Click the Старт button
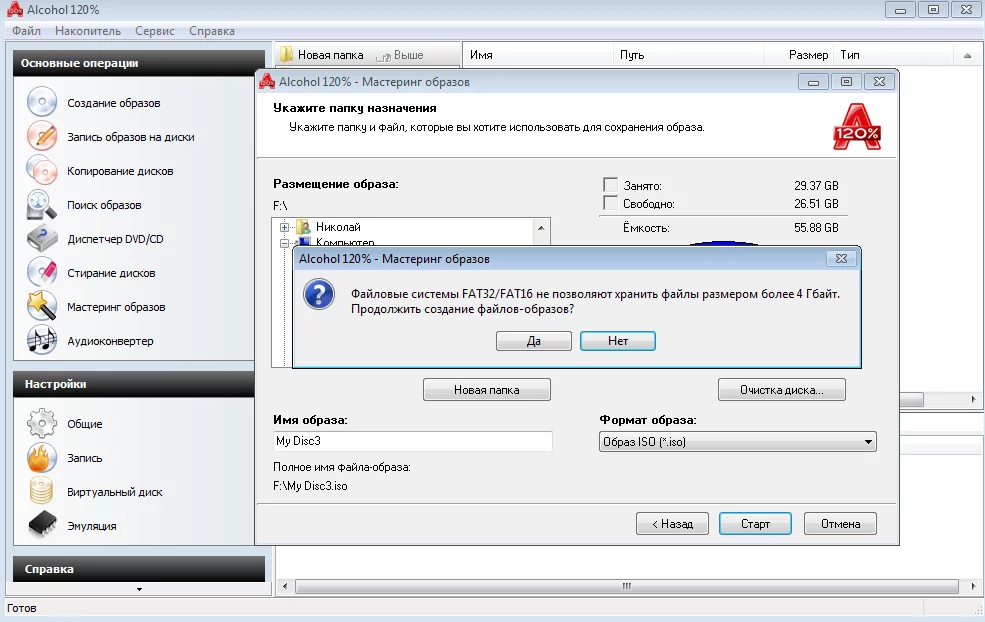This screenshot has height=622, width=985. tap(755, 523)
